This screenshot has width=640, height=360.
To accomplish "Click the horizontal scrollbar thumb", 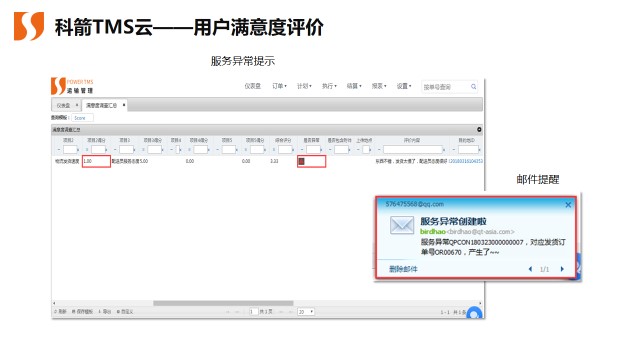I will [x=223, y=303].
